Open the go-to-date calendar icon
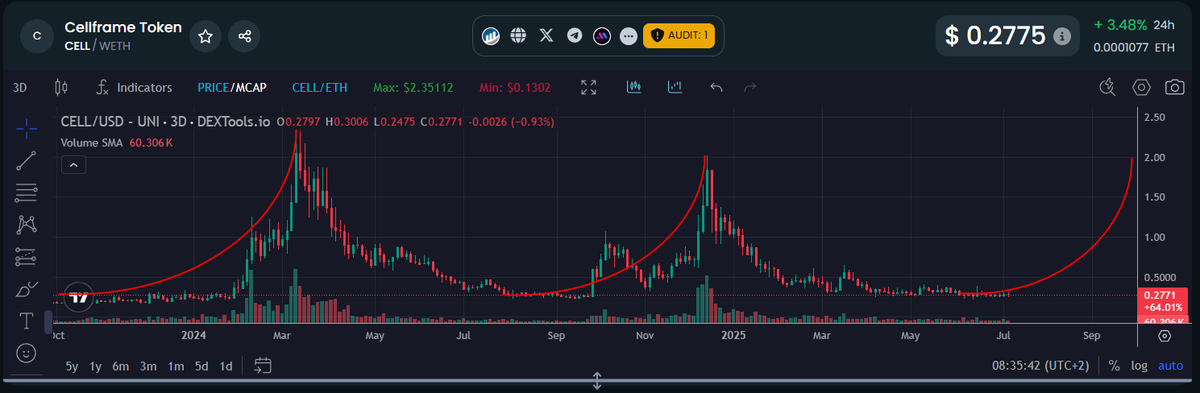Screen dimensions: 1200x393 pyautogui.click(x=263, y=365)
